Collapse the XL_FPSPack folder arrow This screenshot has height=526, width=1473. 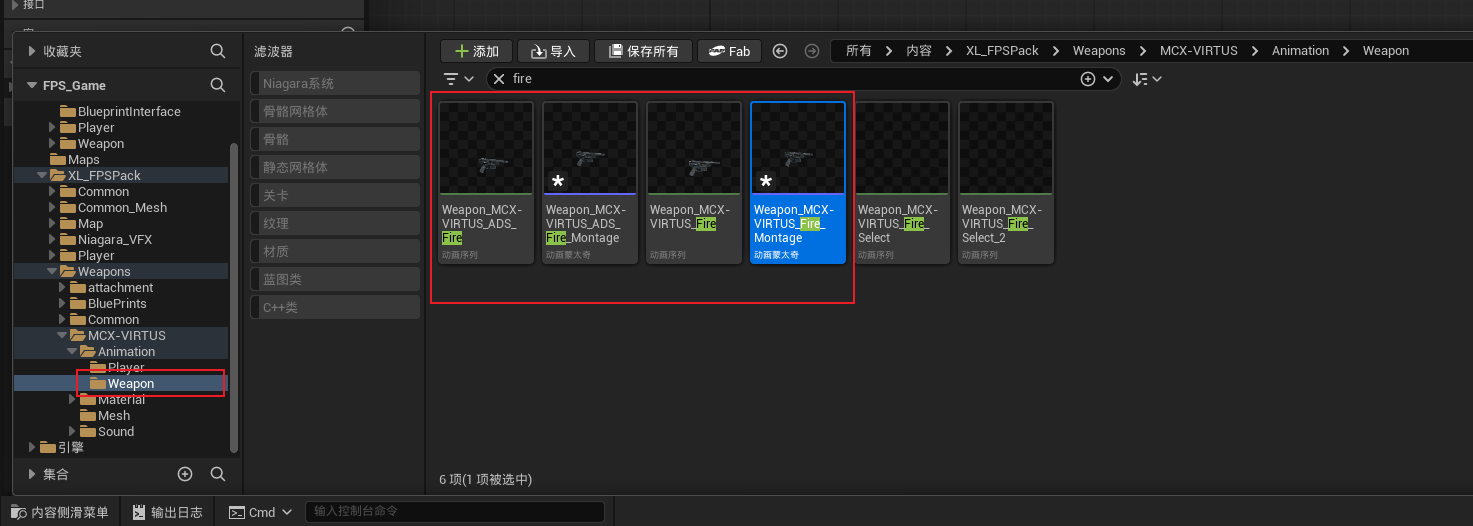(42, 175)
